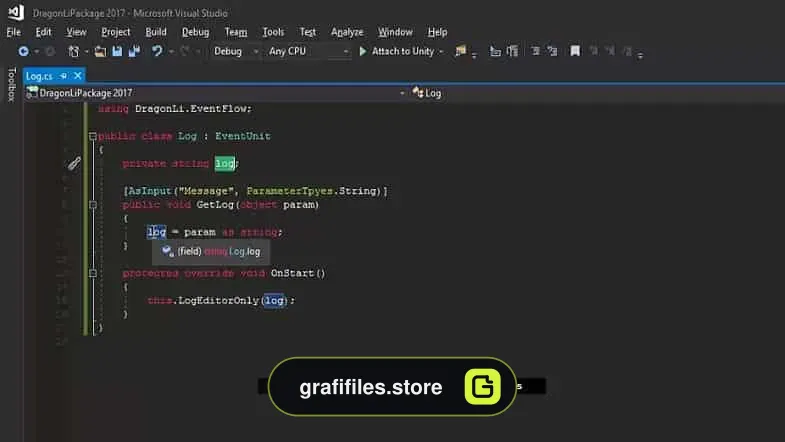Open the Any CPU platform dropdown
The image size is (785, 442).
click(x=307, y=51)
